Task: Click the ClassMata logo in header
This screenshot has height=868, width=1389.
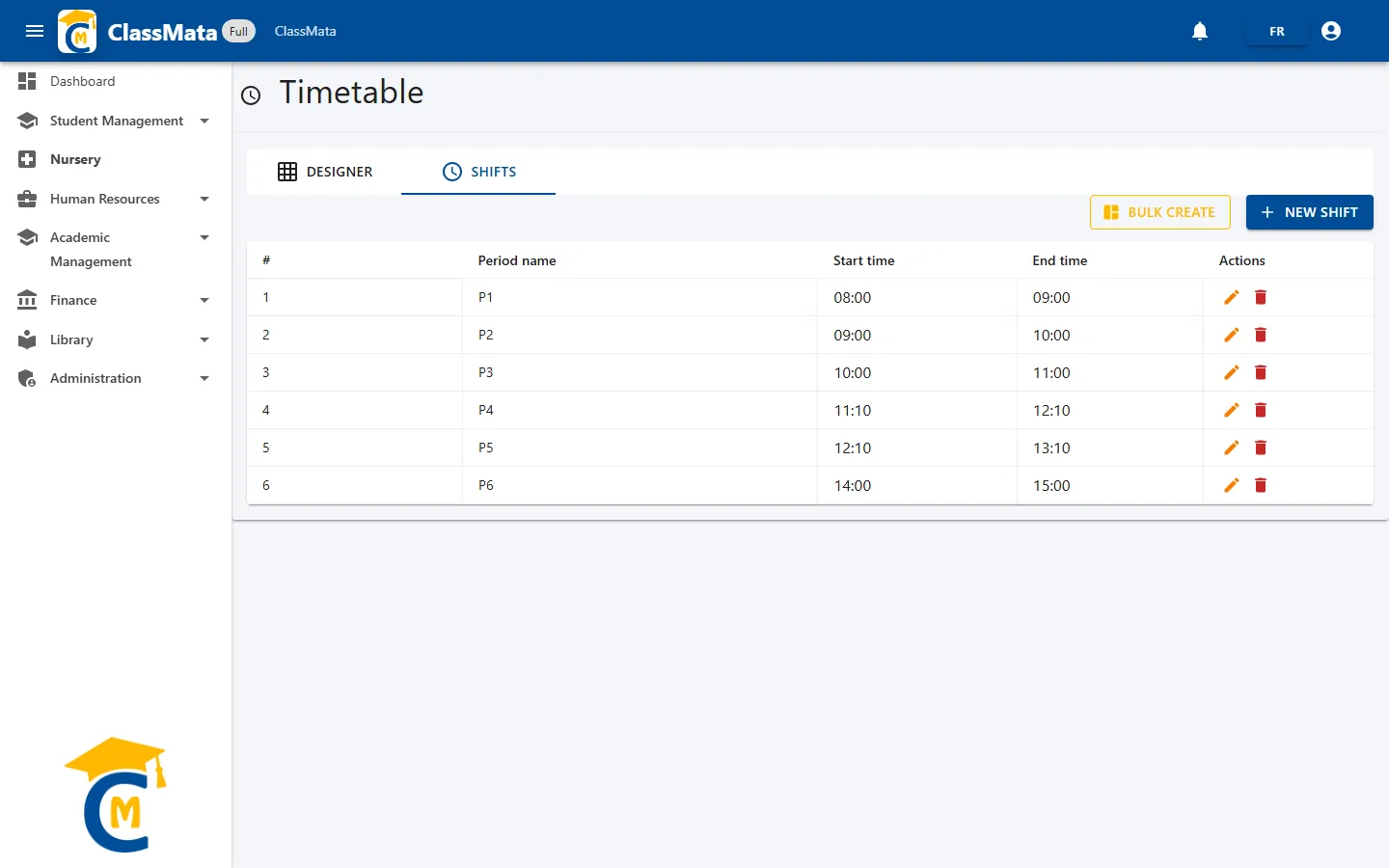Action: 77,31
